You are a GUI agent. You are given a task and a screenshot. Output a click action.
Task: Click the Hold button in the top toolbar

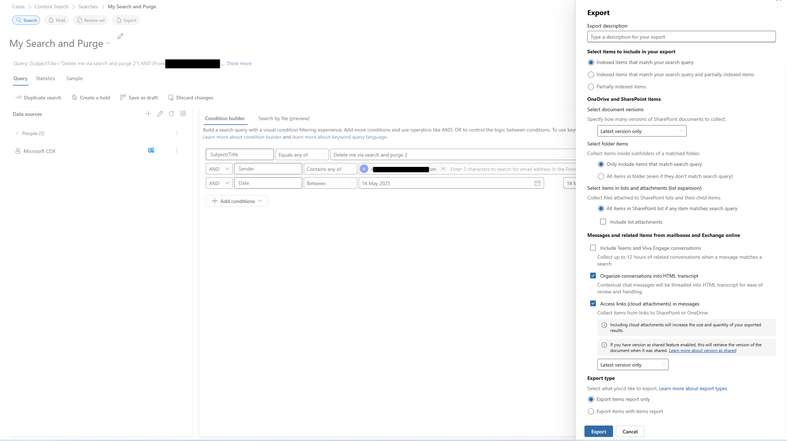(x=57, y=20)
